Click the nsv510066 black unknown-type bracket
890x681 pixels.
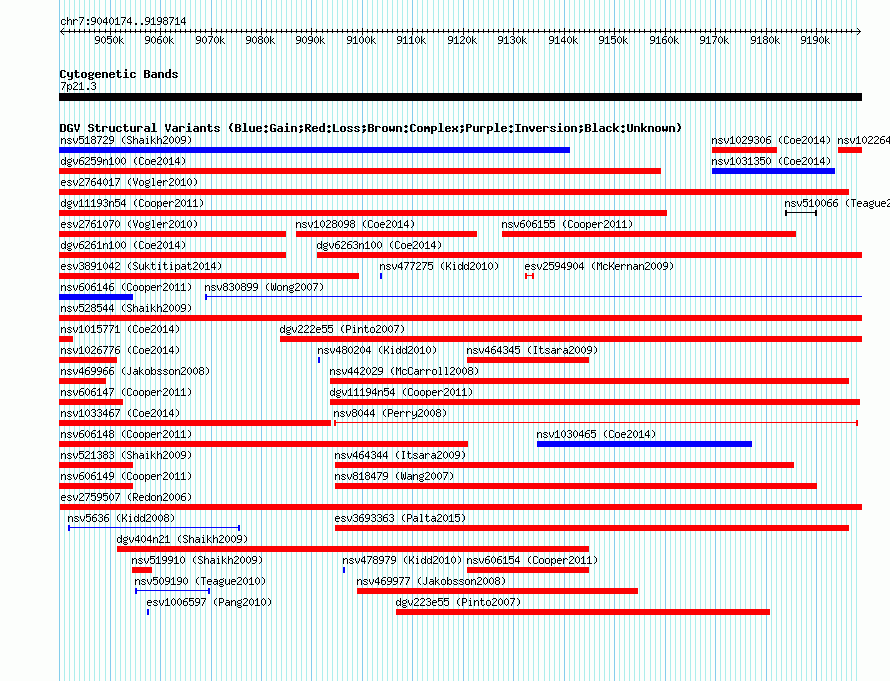coord(801,213)
